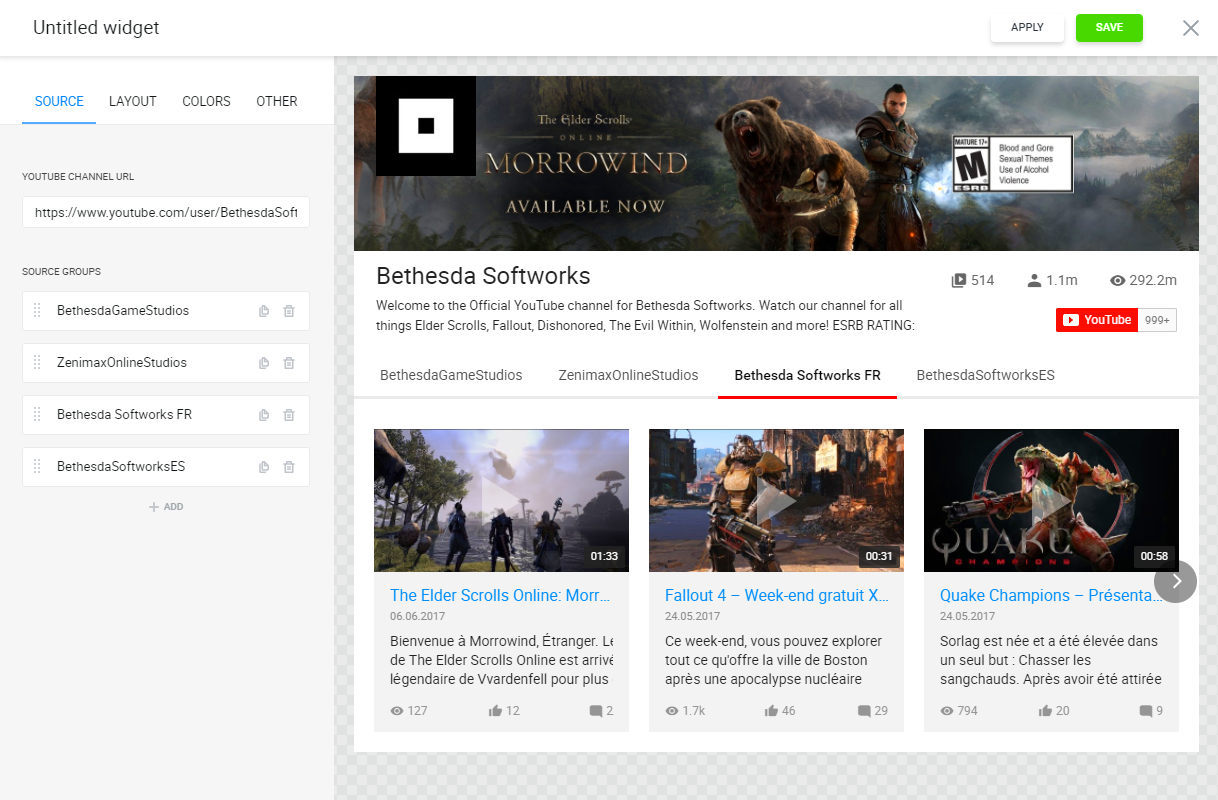The height and width of the screenshot is (800, 1218).
Task: Subscribe via the red YouTube button
Action: pos(1097,320)
